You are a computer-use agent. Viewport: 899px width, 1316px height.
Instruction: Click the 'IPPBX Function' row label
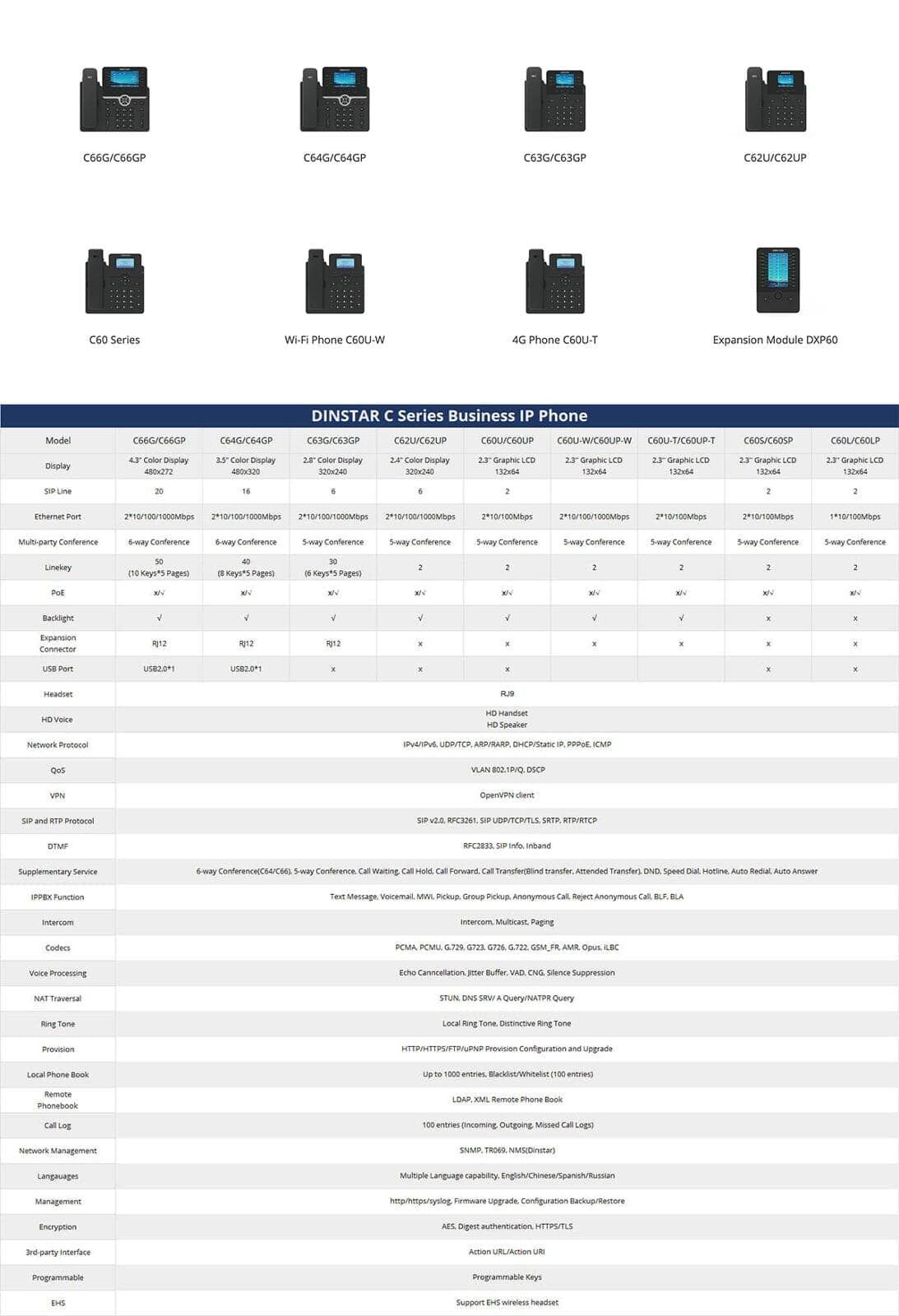pyautogui.click(x=58, y=897)
